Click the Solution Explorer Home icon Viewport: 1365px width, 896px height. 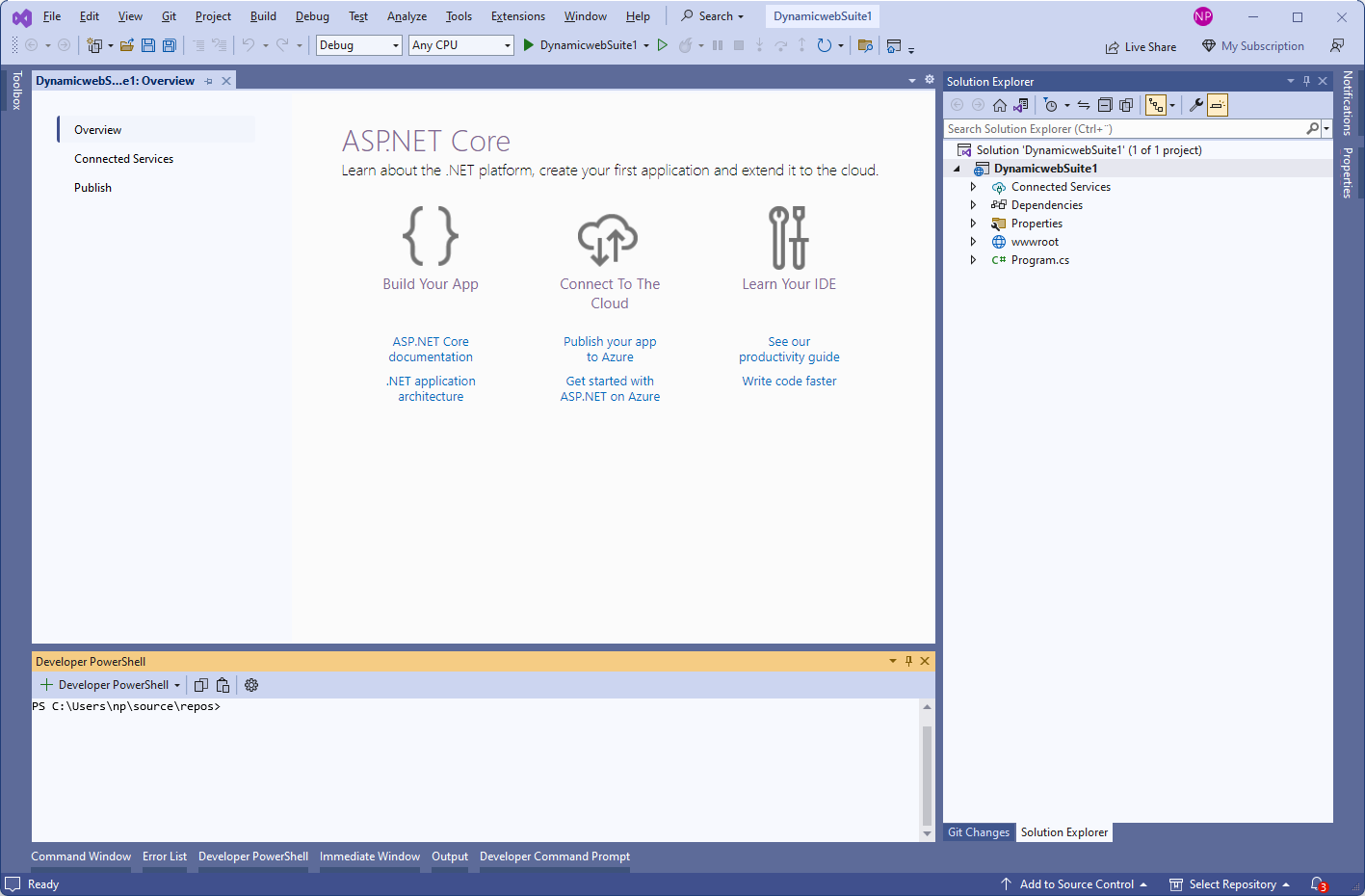pyautogui.click(x=1000, y=105)
